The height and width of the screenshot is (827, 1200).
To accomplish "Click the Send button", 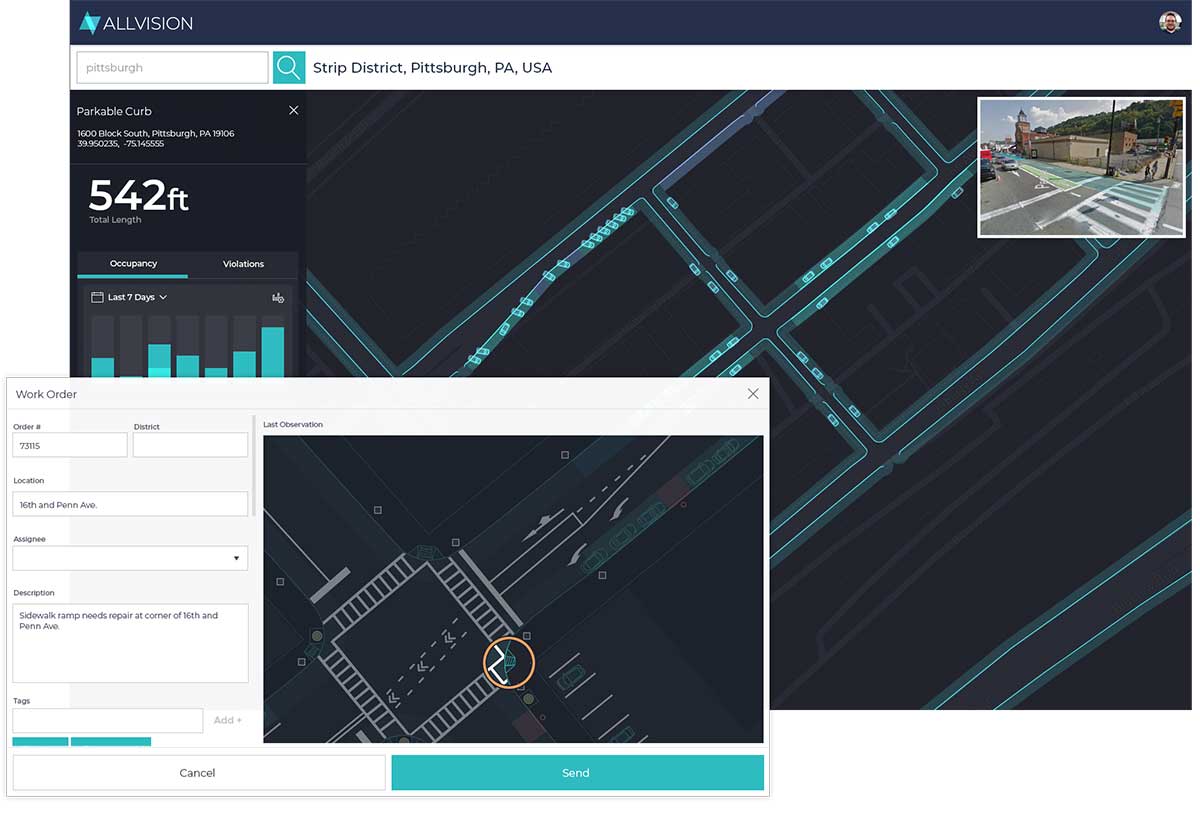I will [x=577, y=773].
